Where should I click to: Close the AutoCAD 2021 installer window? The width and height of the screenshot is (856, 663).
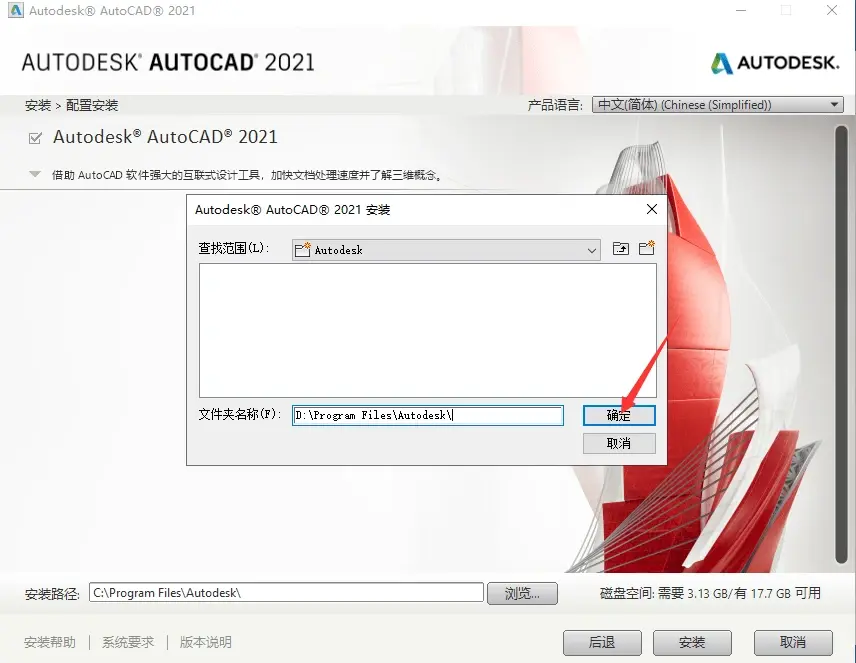(x=831, y=10)
